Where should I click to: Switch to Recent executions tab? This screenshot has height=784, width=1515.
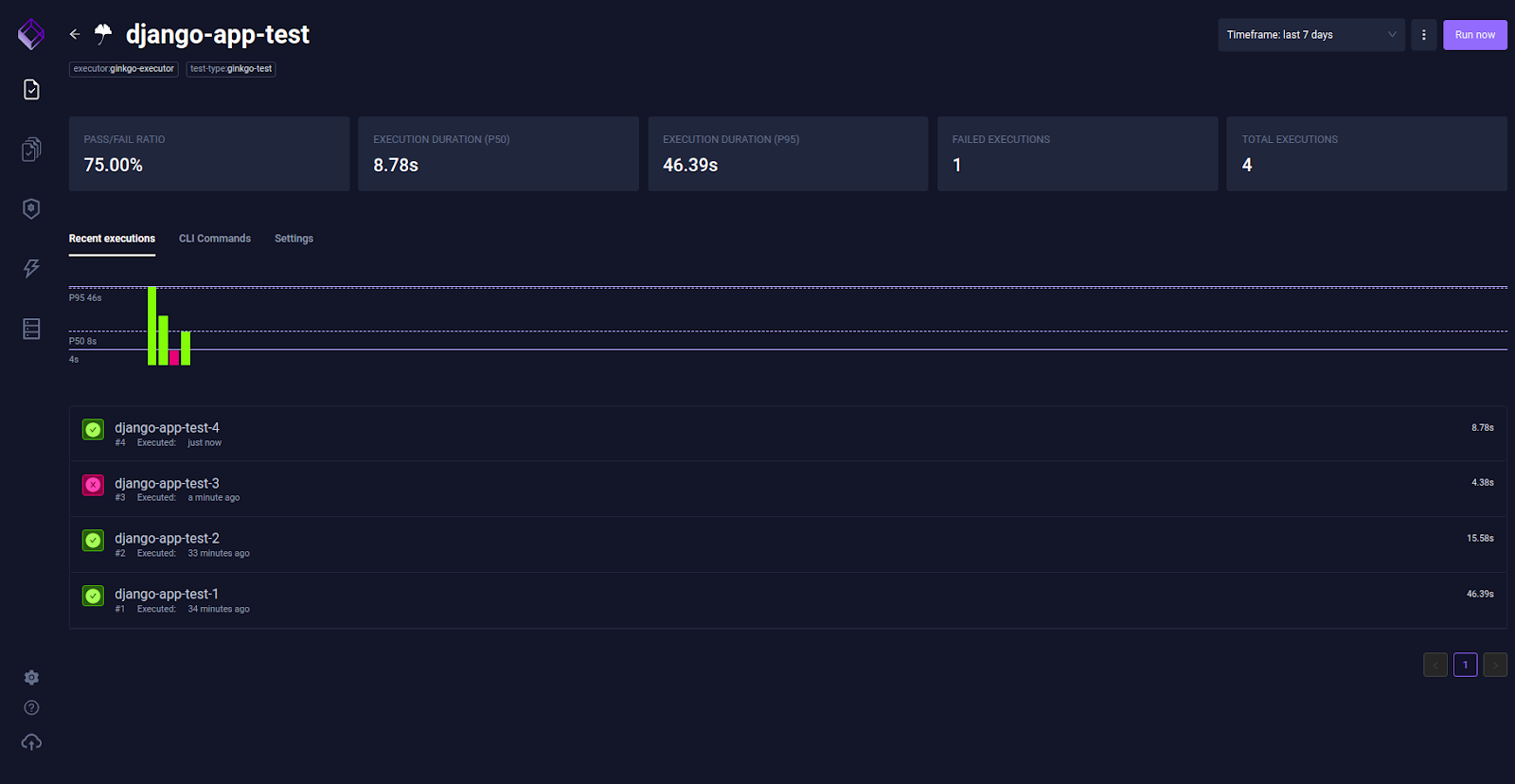112,239
